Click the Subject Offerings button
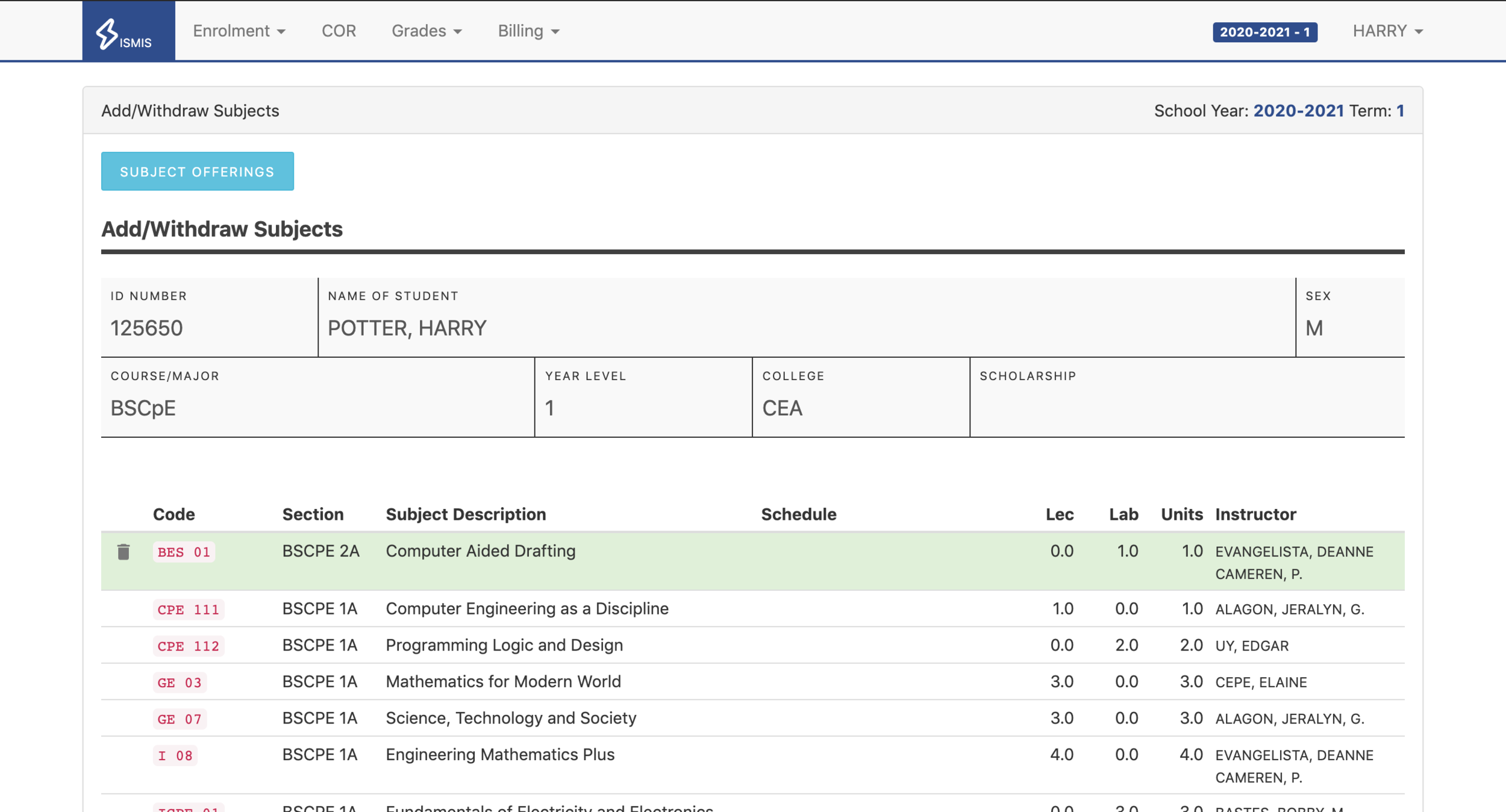Viewport: 1506px width, 812px height. (x=197, y=172)
